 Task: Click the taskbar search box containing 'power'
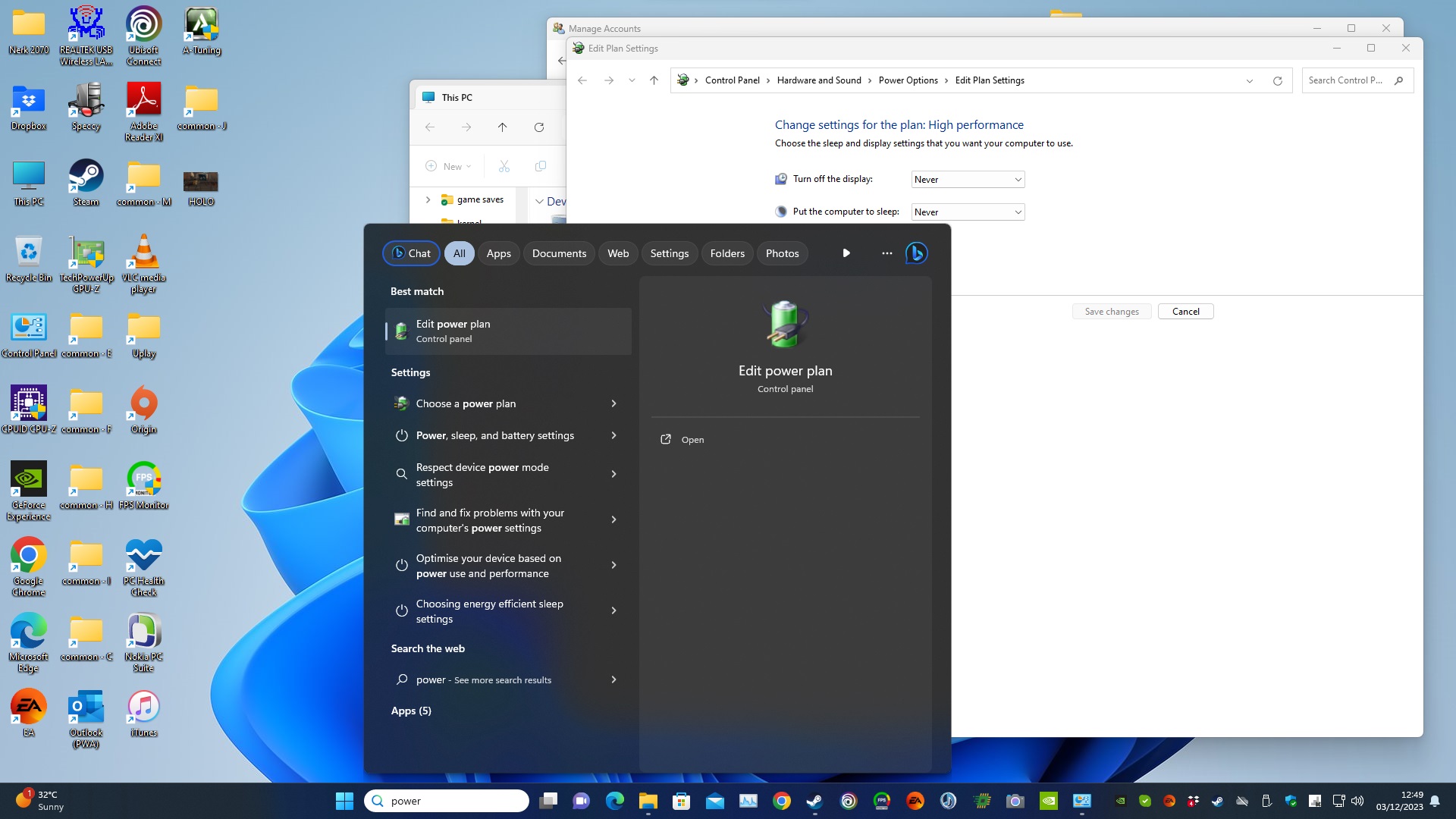click(x=447, y=801)
